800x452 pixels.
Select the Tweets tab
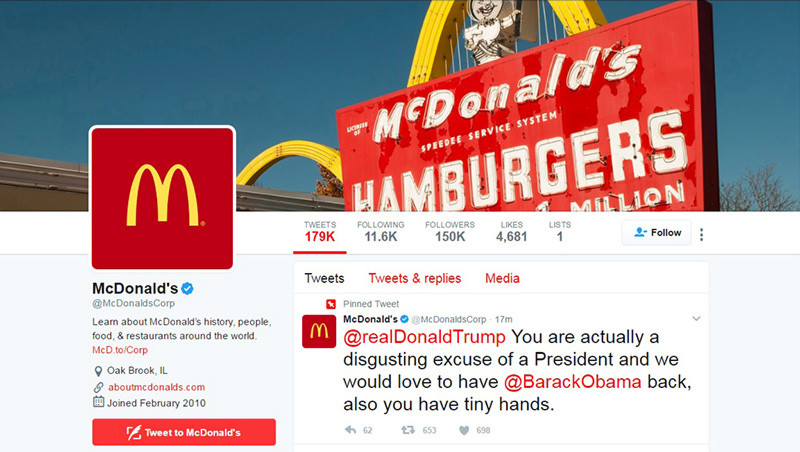coord(324,278)
